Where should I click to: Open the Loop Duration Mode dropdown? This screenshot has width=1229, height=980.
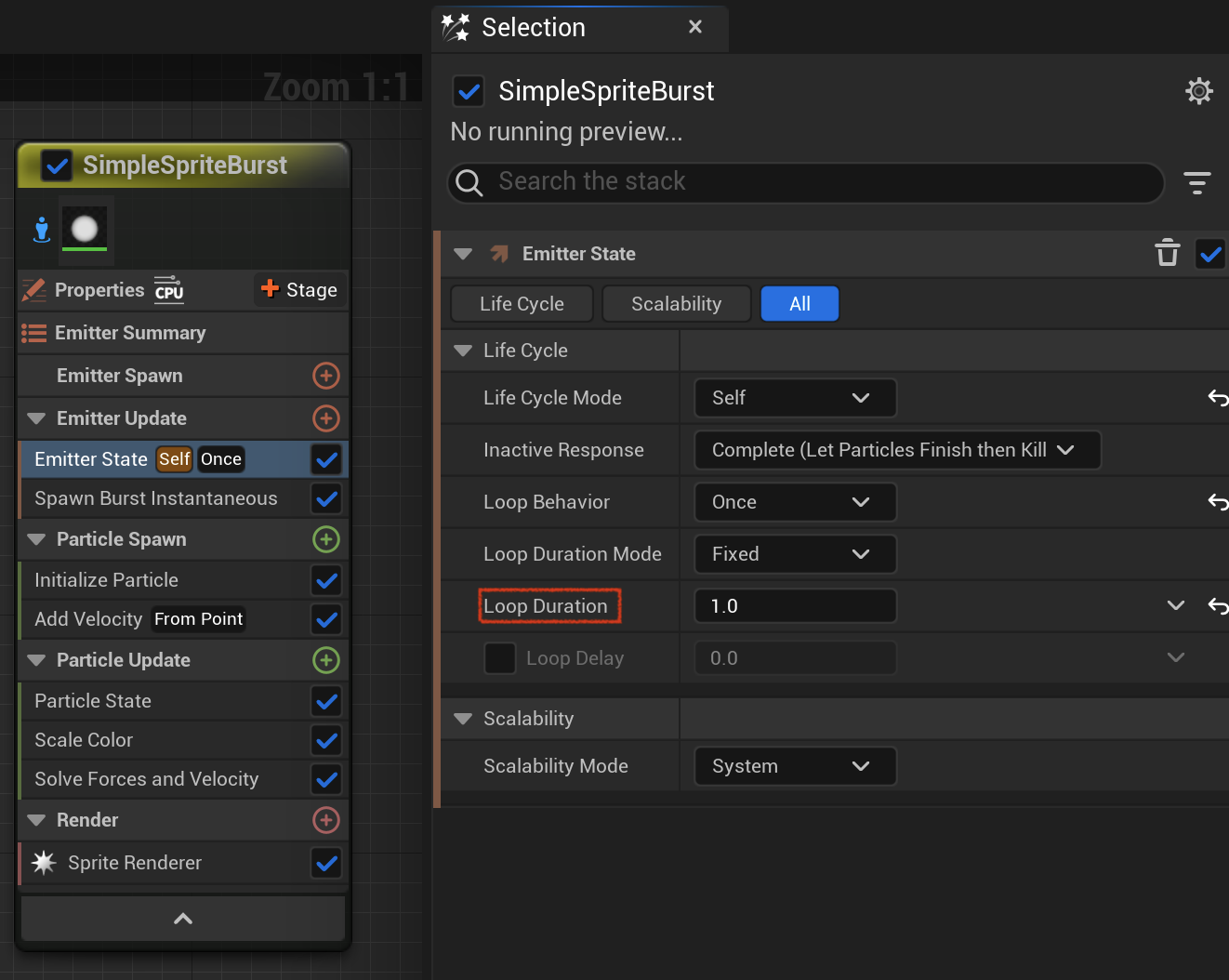795,554
